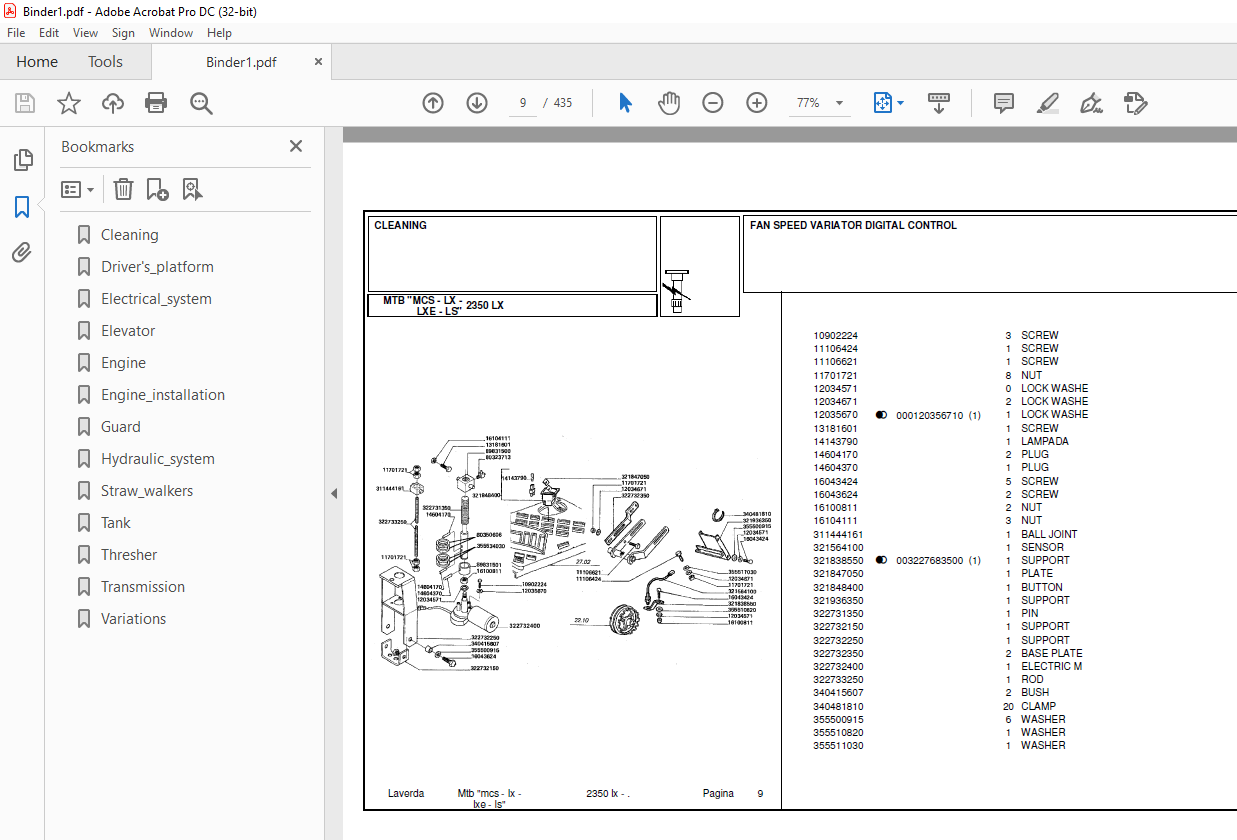
Task: Close the Binder1.pdf tab
Action: 318,62
